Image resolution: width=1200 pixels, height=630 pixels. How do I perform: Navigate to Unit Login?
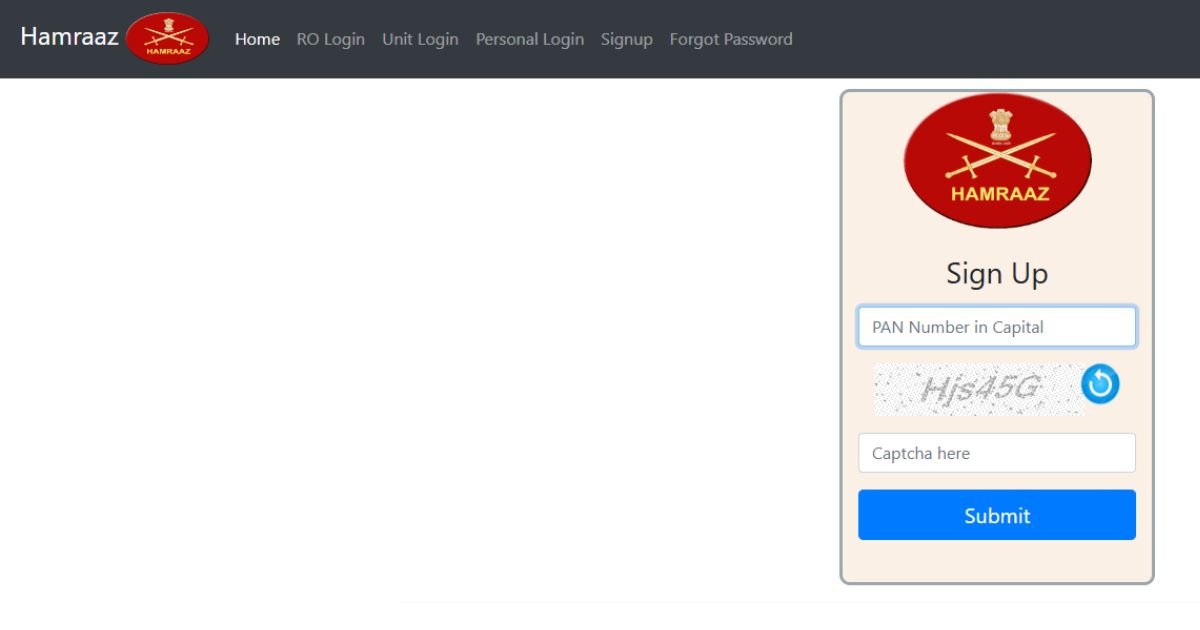coord(420,39)
